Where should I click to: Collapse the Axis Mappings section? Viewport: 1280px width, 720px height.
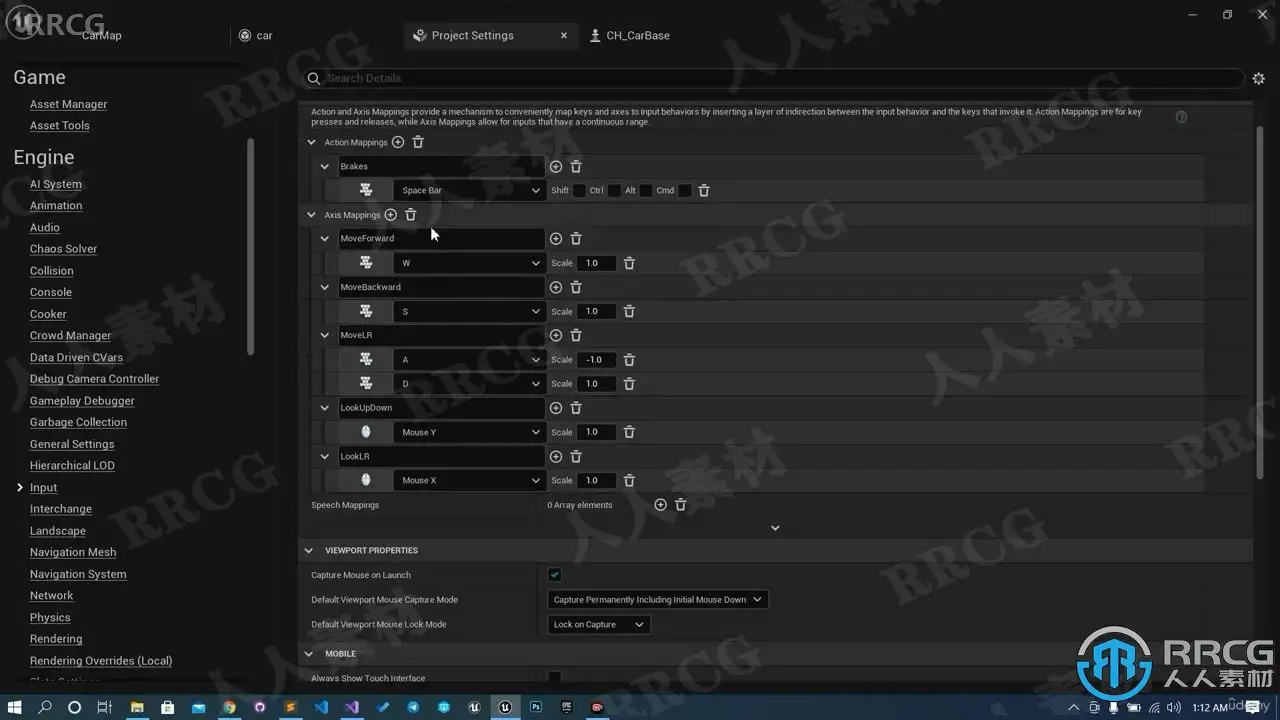[x=311, y=215]
